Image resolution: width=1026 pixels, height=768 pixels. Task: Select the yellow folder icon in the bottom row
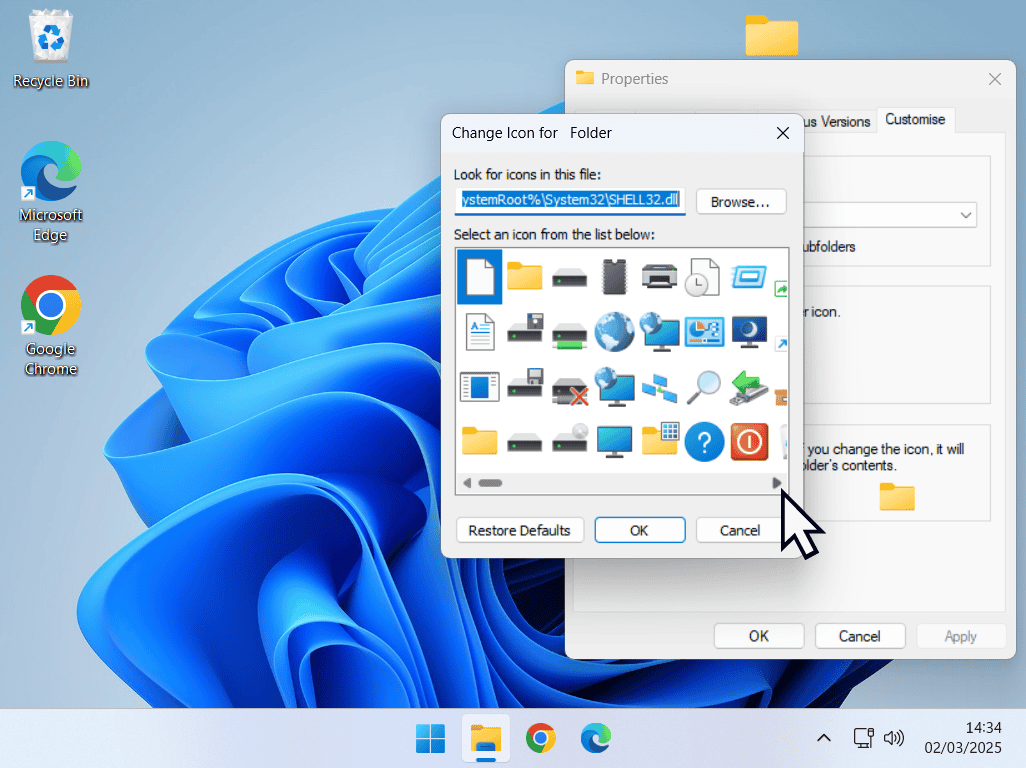pos(479,441)
